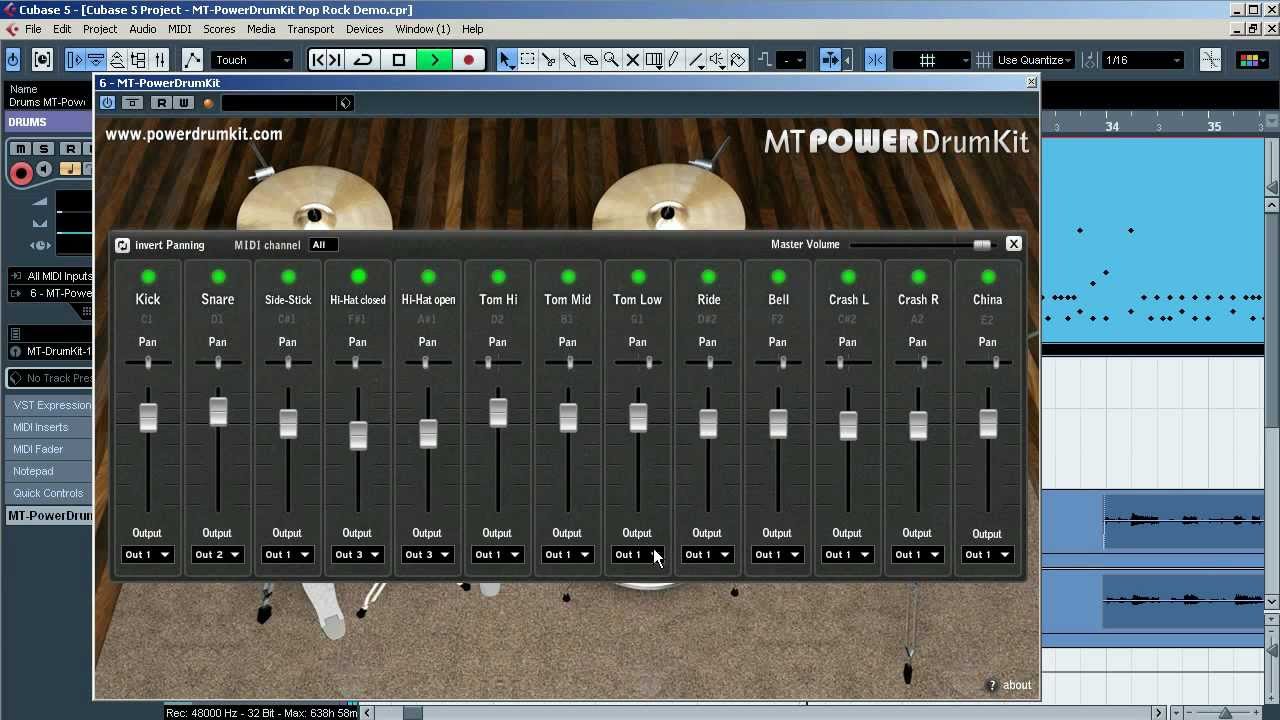1280x720 pixels.
Task: Select the Color paint bucket tool
Action: [x=738, y=60]
